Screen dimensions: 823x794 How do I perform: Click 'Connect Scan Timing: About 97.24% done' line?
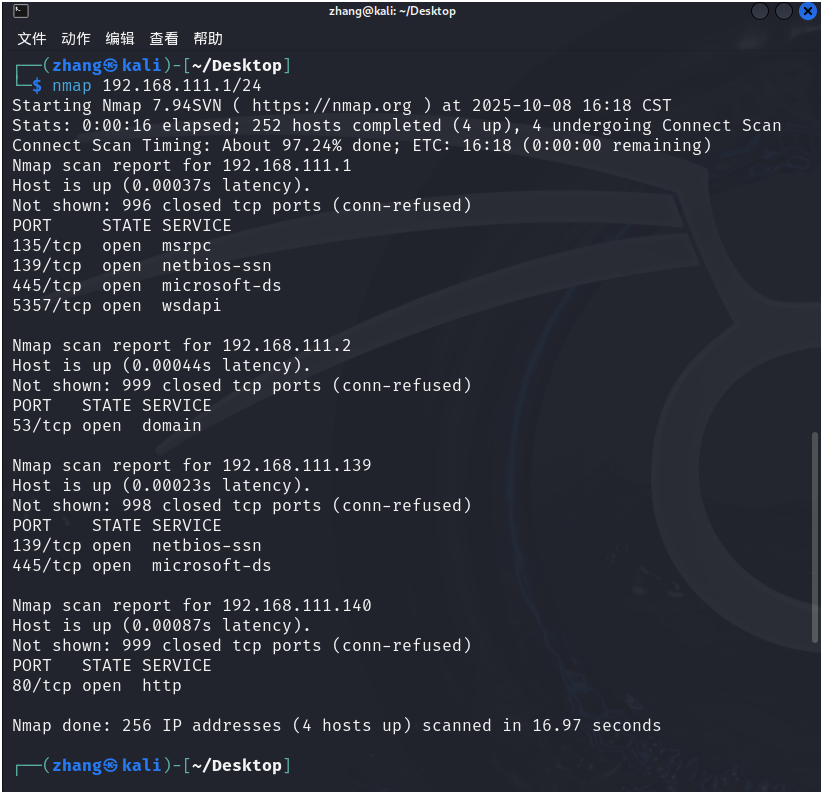[x=362, y=145]
